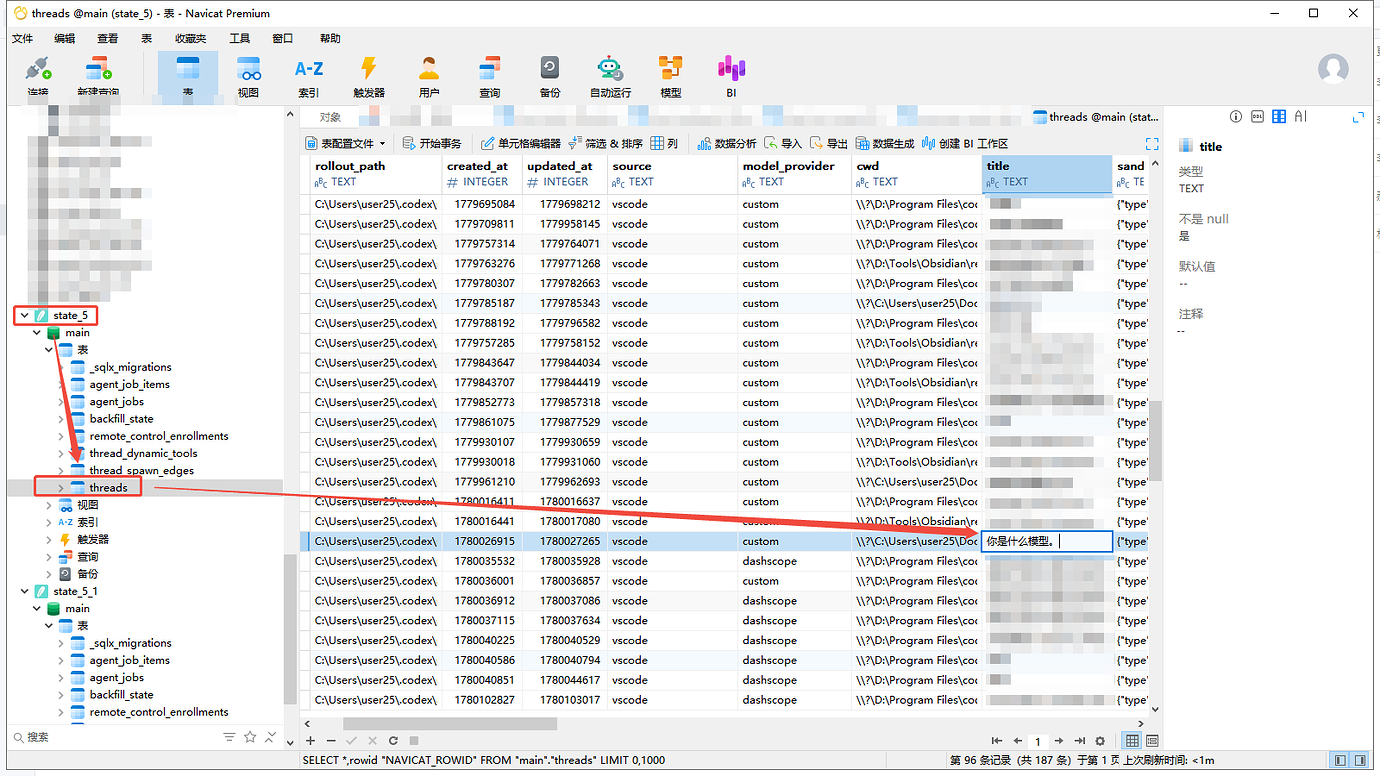Open the 用户 (User) toolbar icon
The width and height of the screenshot is (1380, 776).
click(x=429, y=76)
